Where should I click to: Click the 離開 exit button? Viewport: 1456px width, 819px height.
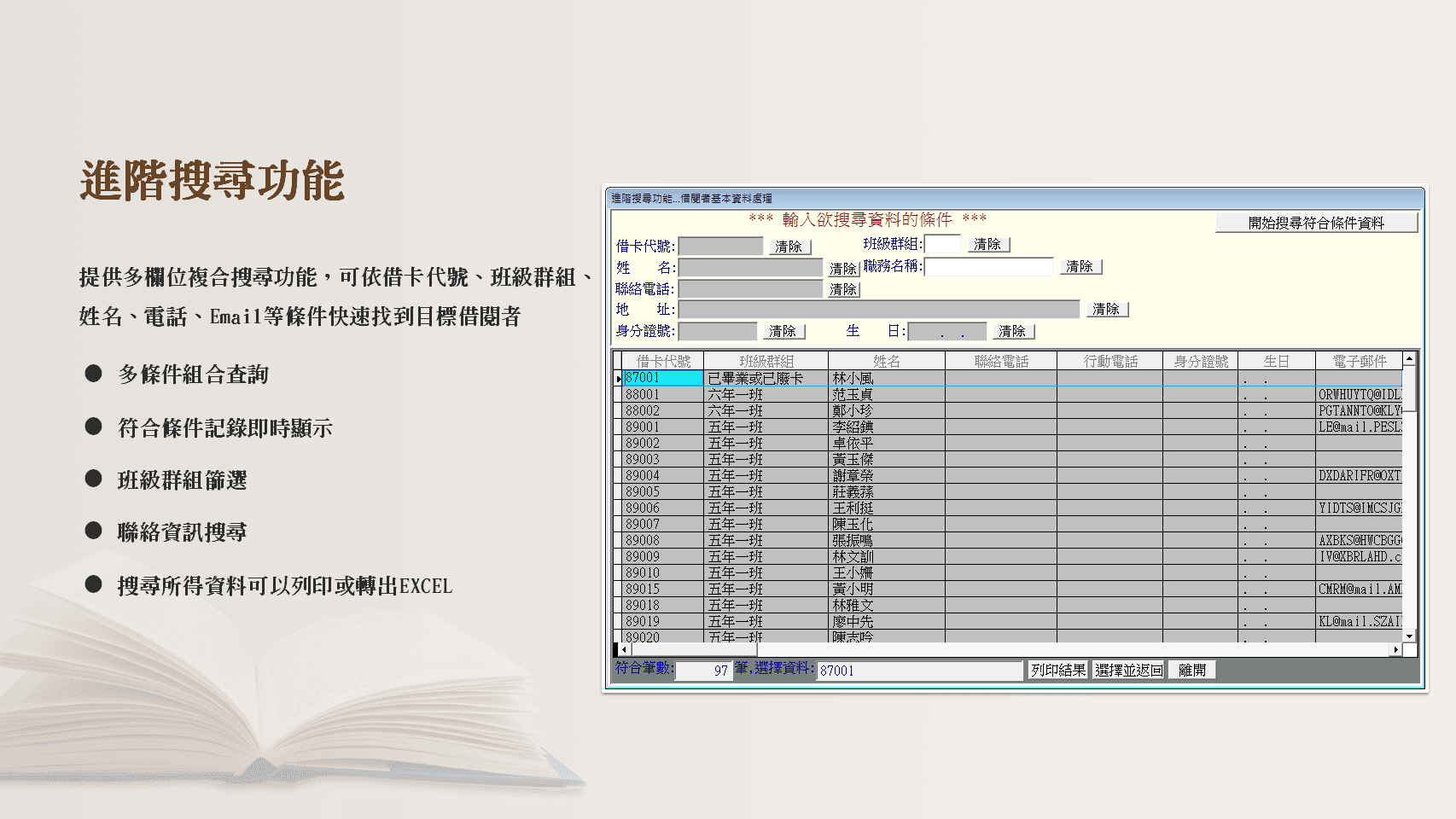1191,669
